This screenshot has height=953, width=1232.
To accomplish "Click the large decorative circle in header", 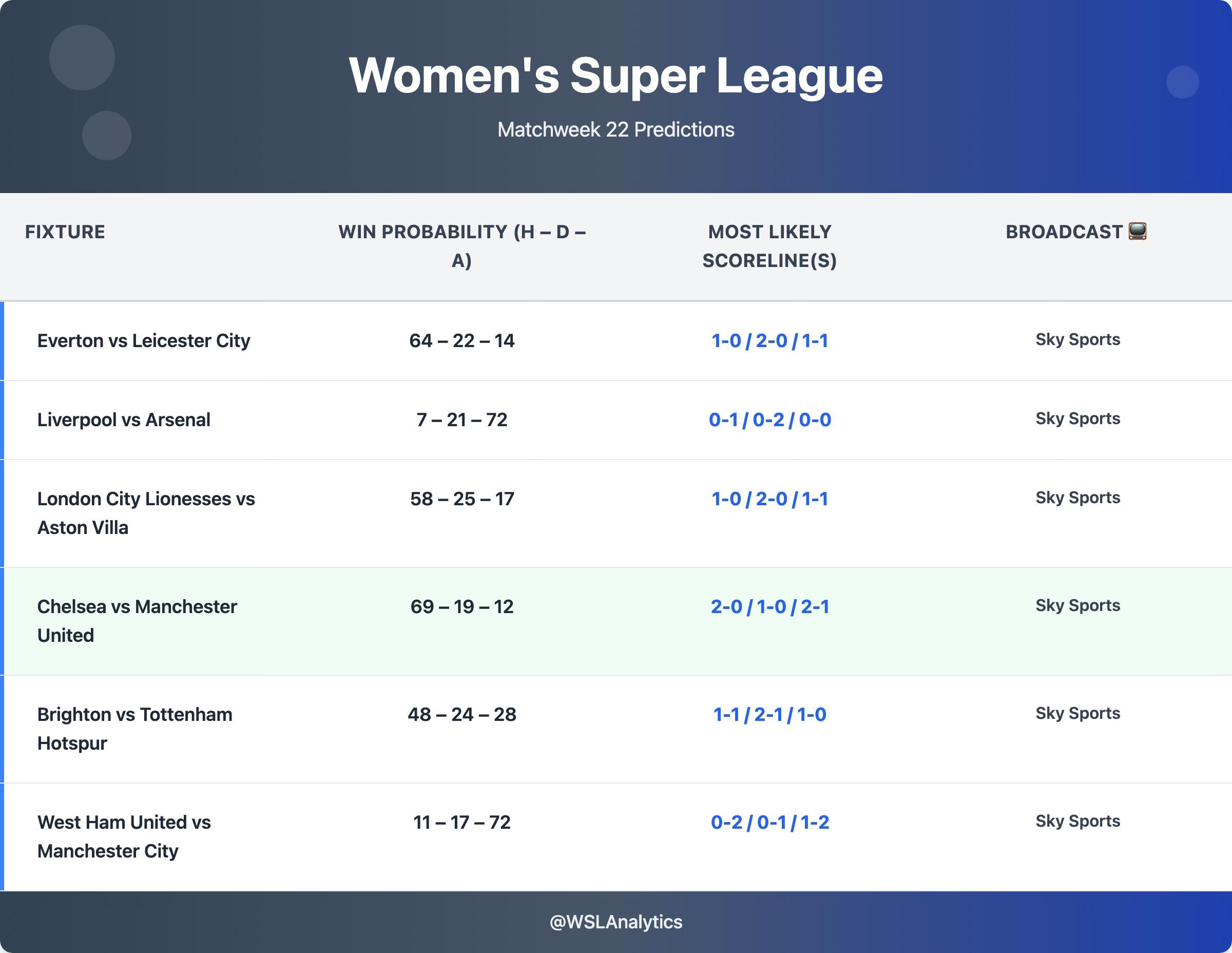I will [x=82, y=58].
